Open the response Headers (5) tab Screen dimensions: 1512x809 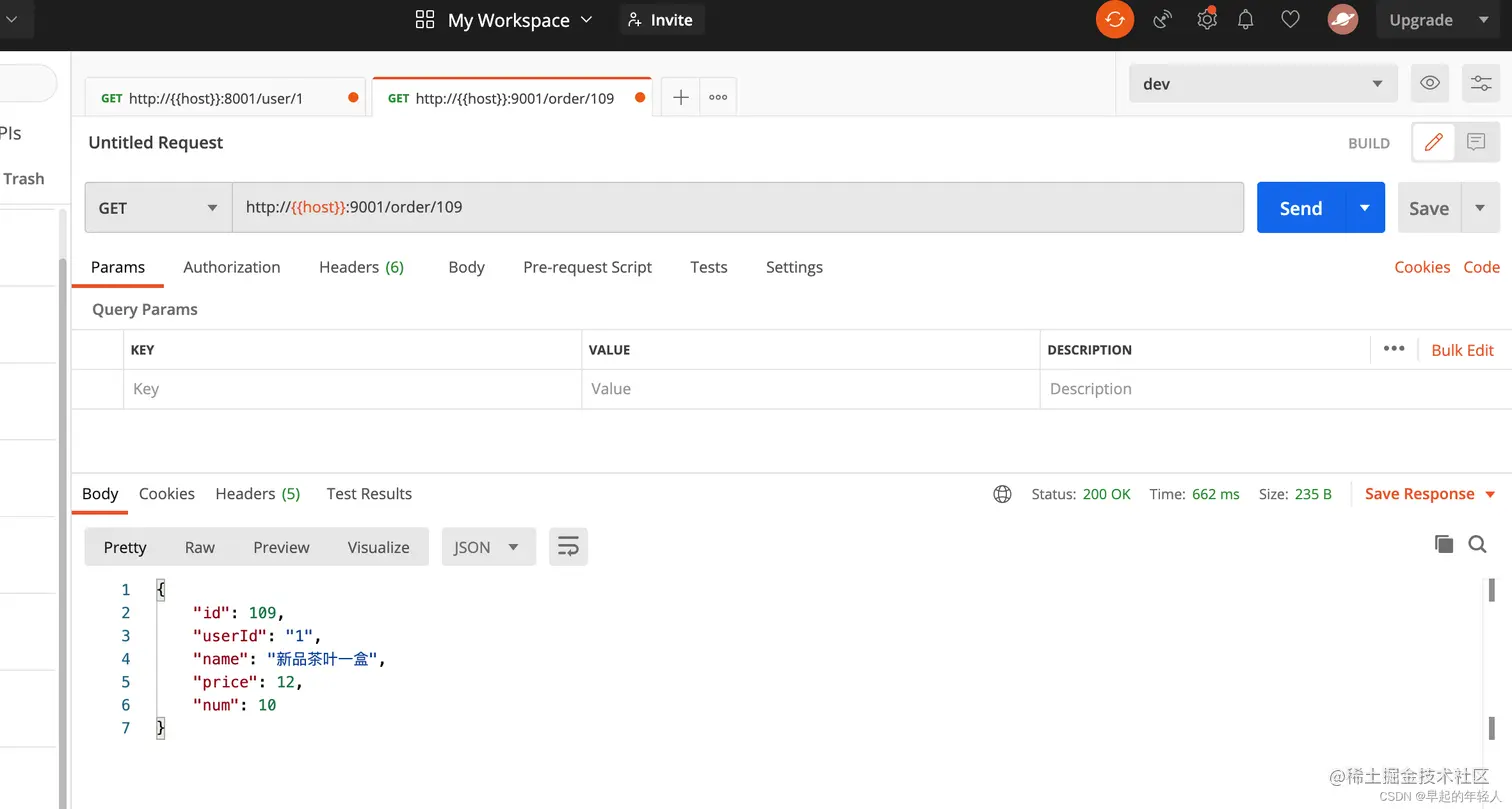(258, 493)
